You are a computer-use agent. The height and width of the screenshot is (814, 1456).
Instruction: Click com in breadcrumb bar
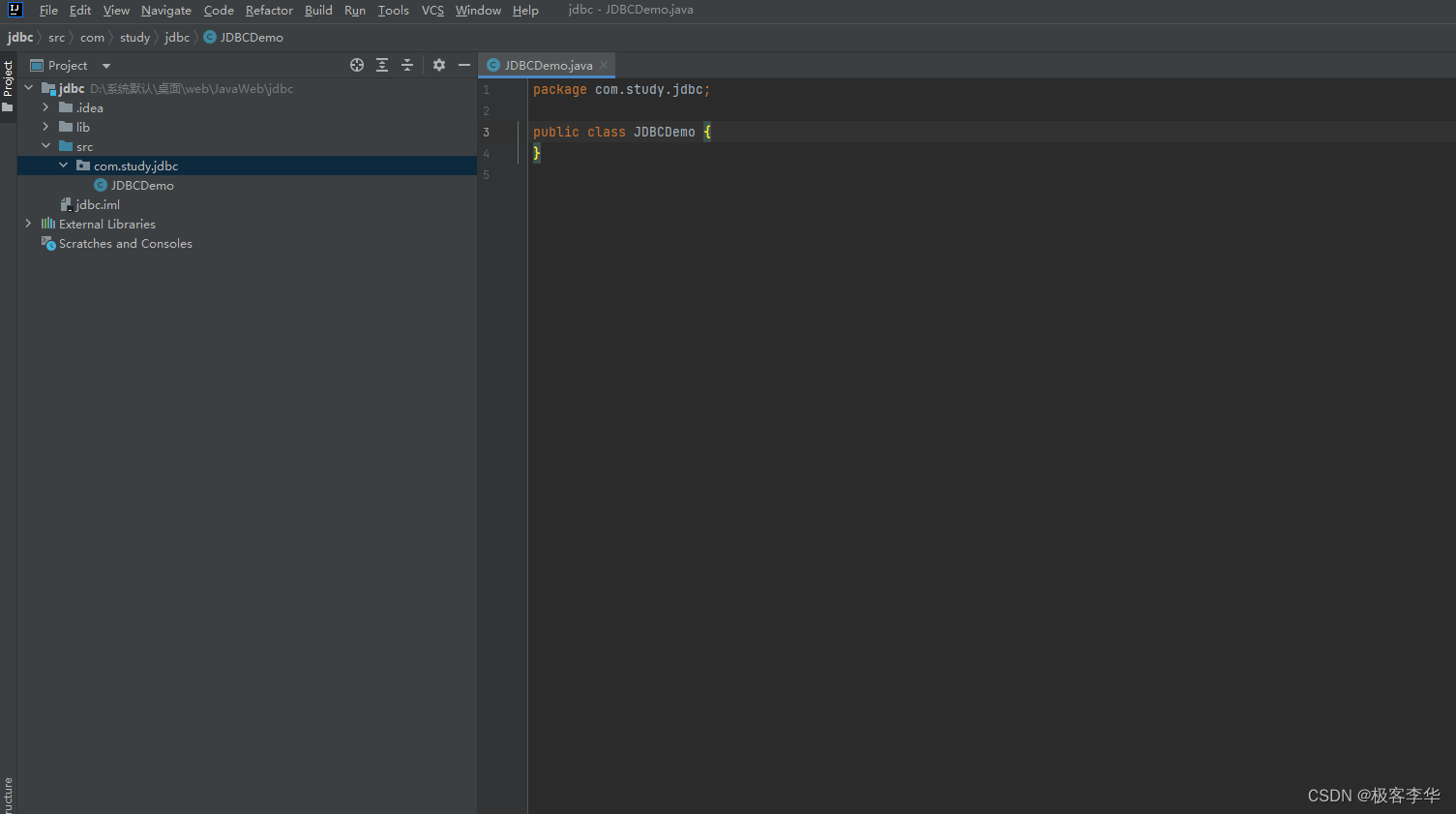tap(92, 37)
